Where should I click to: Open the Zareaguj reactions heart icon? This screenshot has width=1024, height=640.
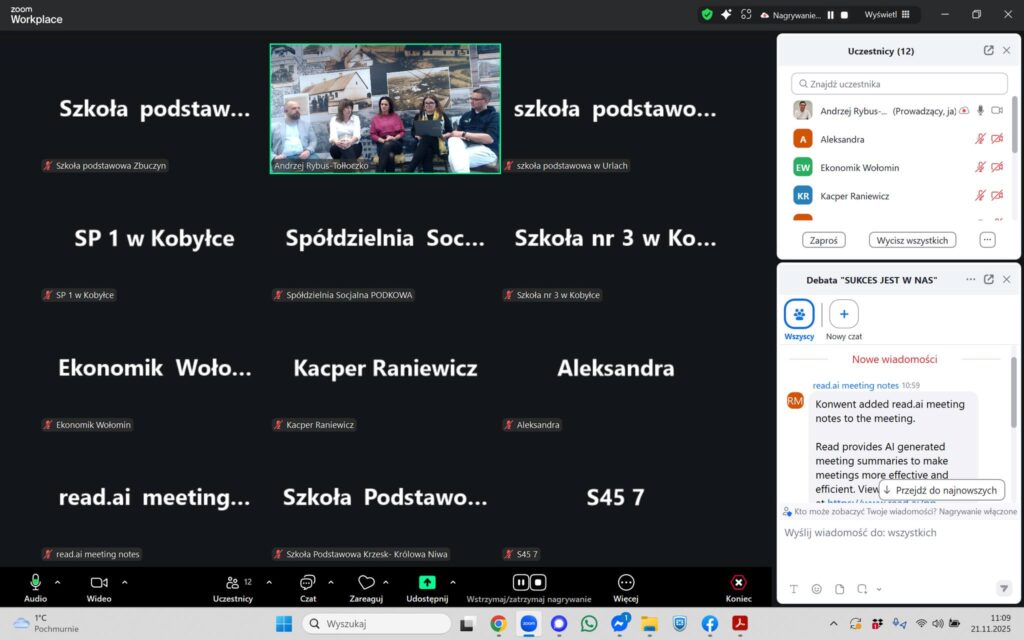(366, 582)
